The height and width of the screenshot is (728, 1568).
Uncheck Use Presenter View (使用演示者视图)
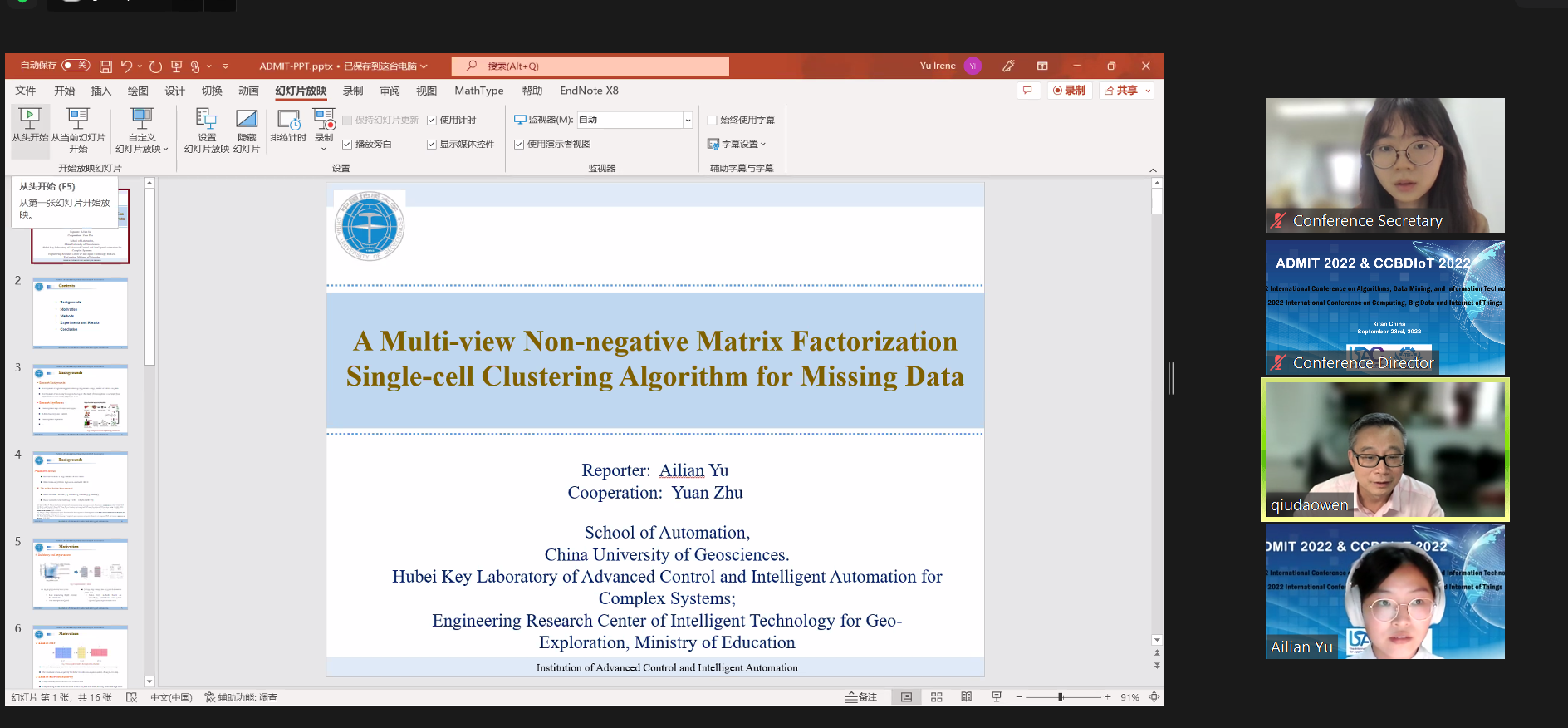click(519, 145)
